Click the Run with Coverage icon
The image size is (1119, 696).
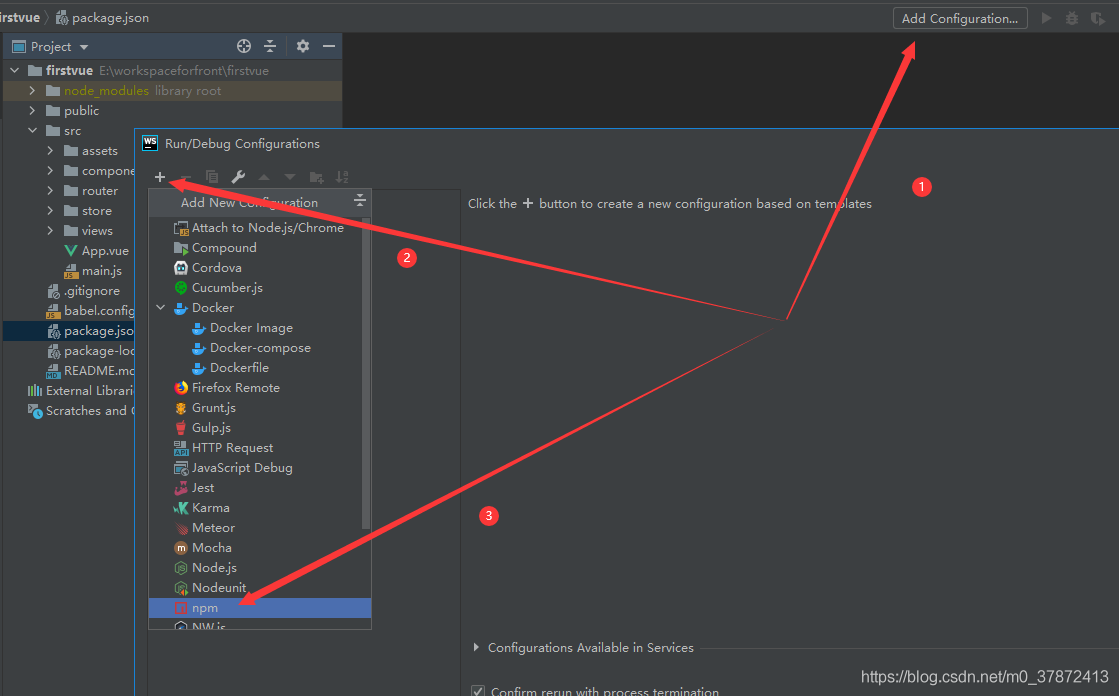[1098, 19]
